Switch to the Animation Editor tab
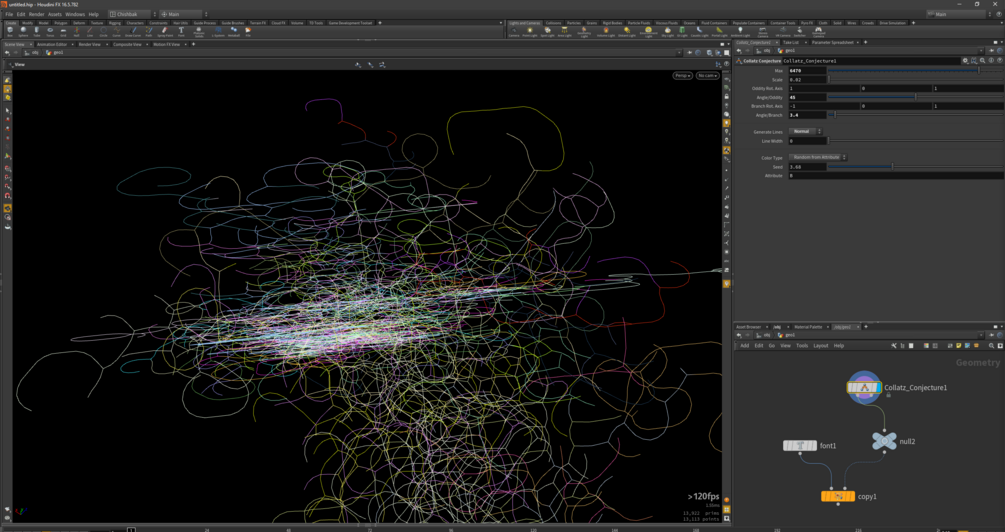This screenshot has width=1005, height=532. click(52, 44)
